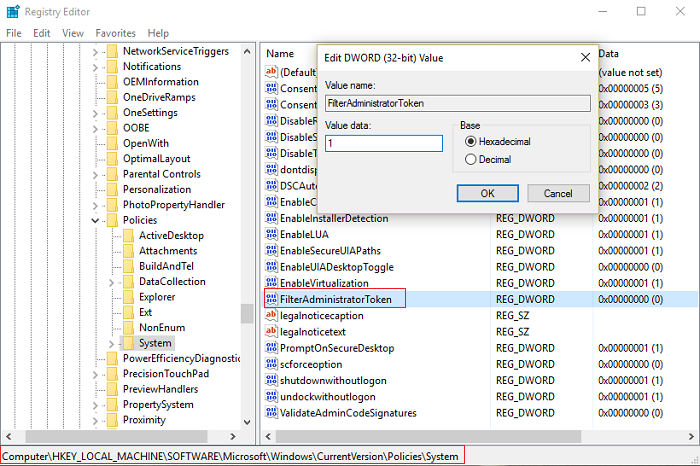Click the tree pane vertical scrollbar
700x466 pixels.
[246, 313]
